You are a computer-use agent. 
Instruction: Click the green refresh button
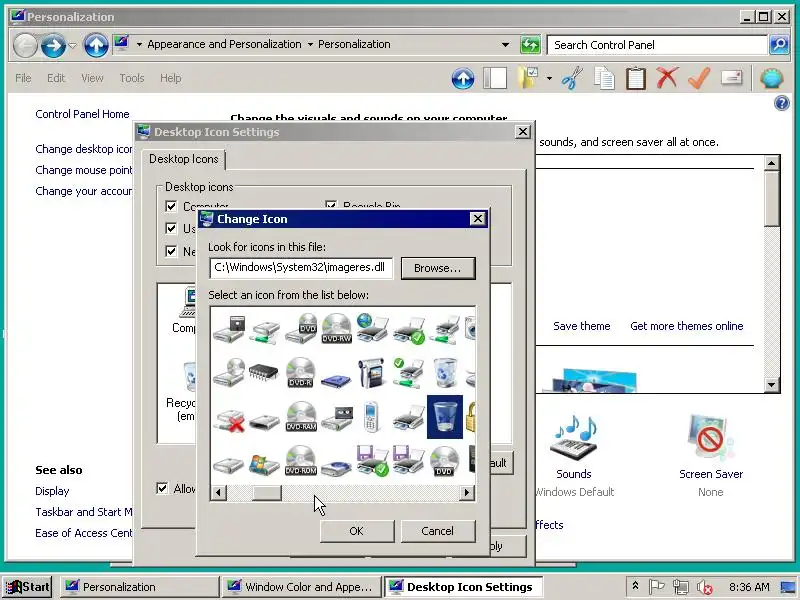click(530, 45)
